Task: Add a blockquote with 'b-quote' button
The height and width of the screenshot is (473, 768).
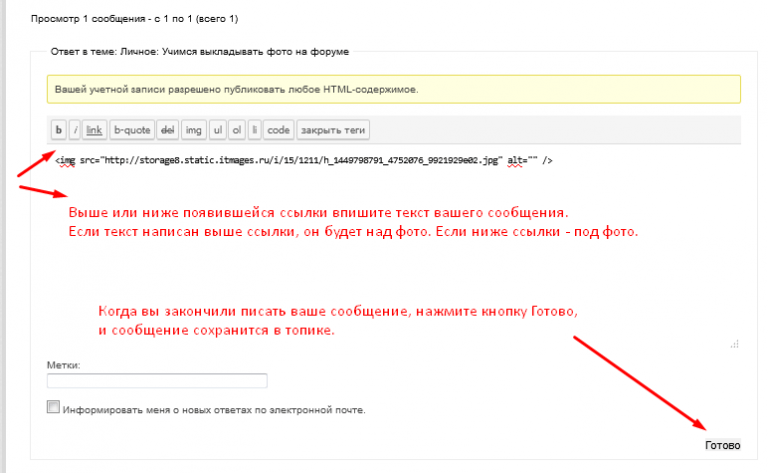Action: click(x=130, y=130)
